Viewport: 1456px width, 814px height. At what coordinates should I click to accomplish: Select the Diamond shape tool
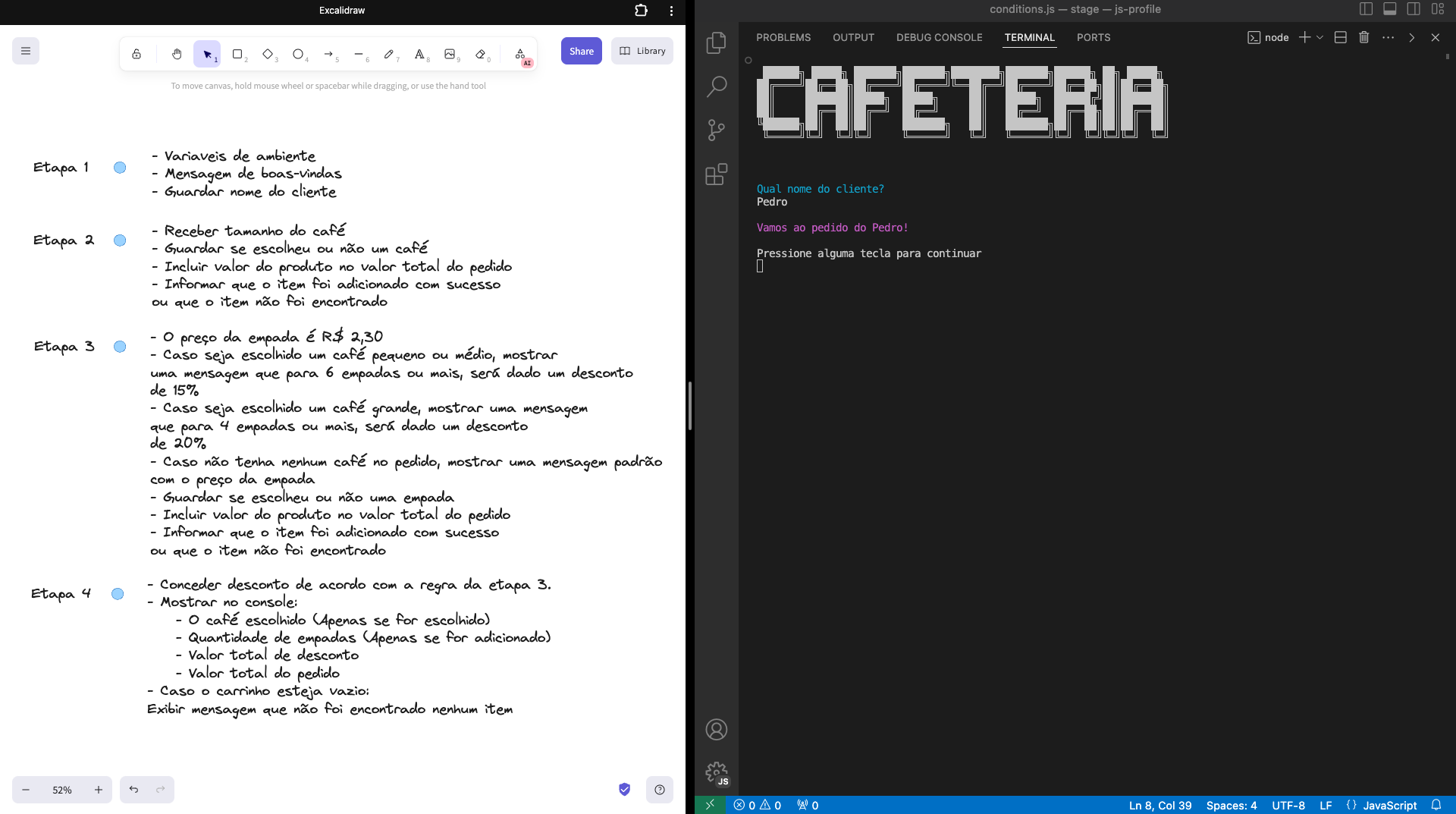268,54
